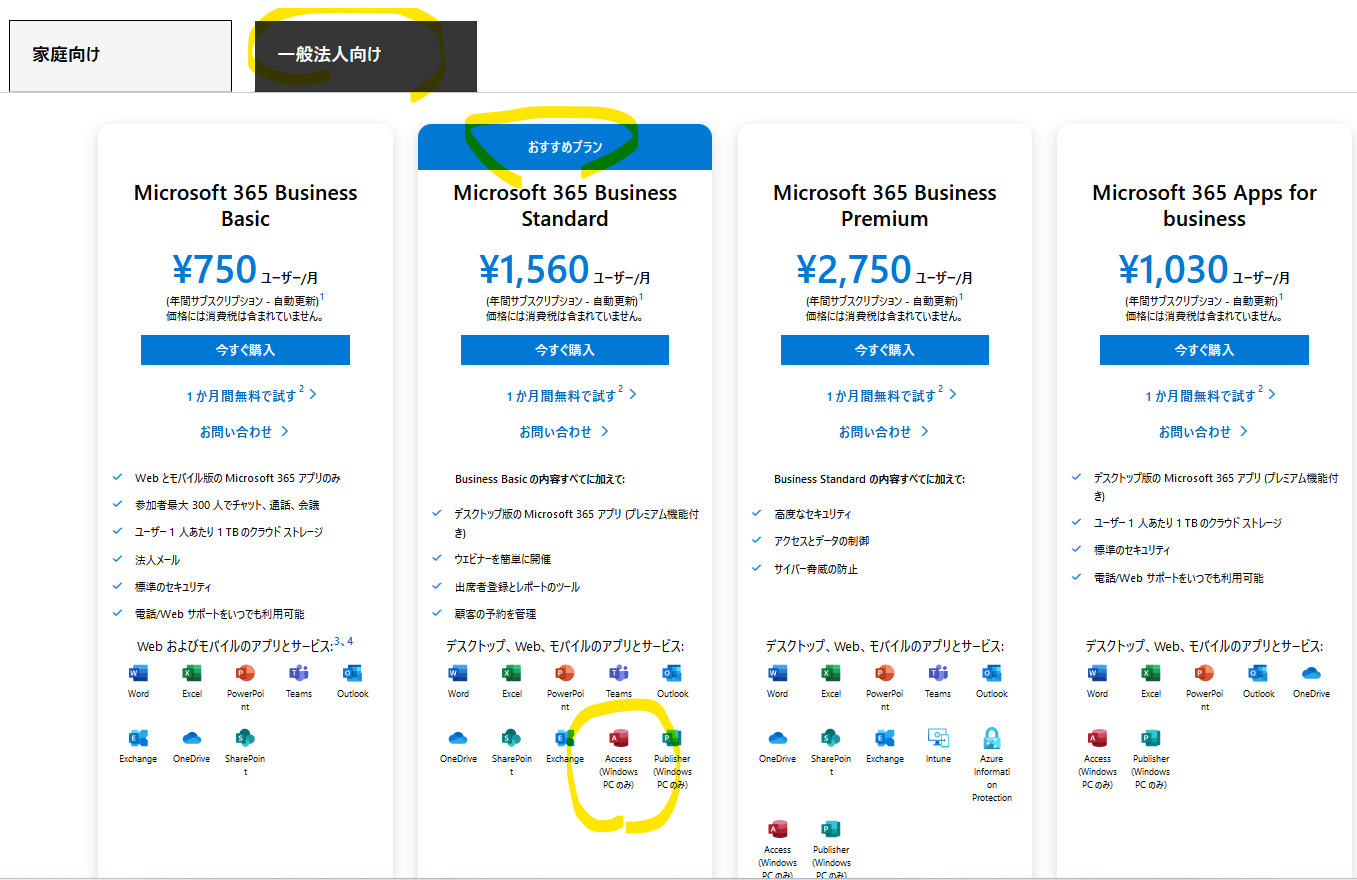
Task: Click Publisher icon in Apps for business card
Action: pos(1151,738)
